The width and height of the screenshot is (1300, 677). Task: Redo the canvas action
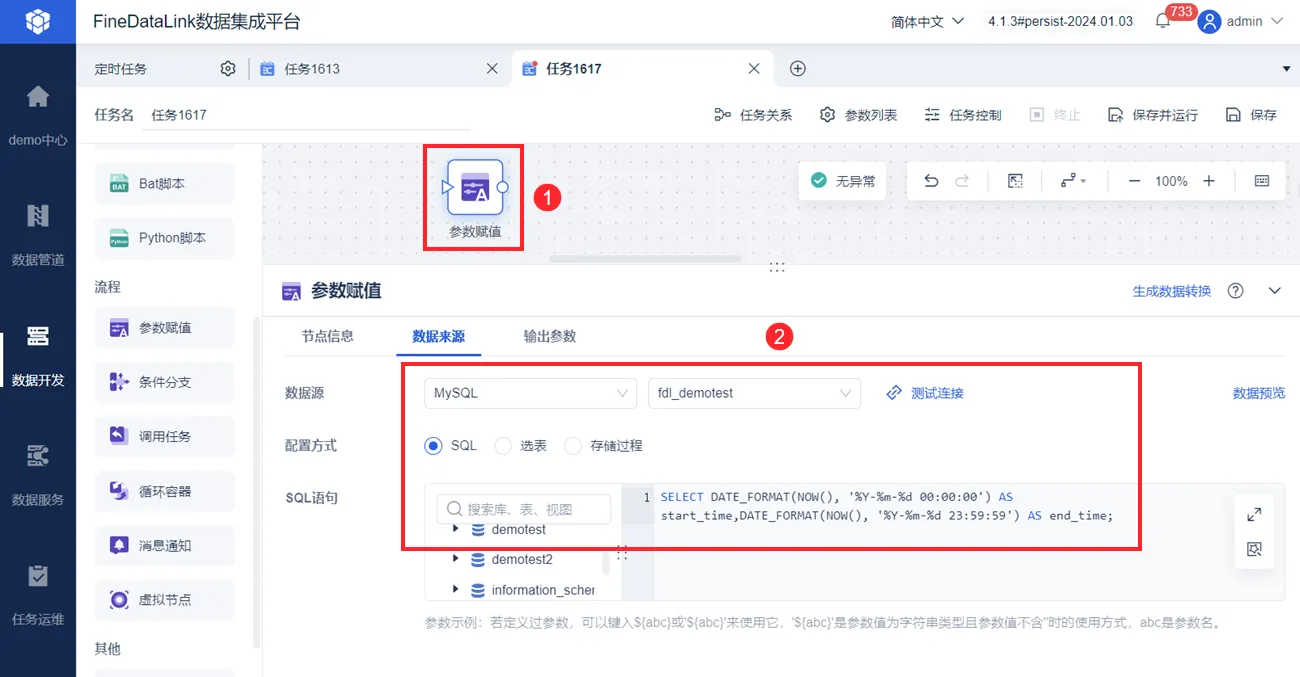(962, 181)
